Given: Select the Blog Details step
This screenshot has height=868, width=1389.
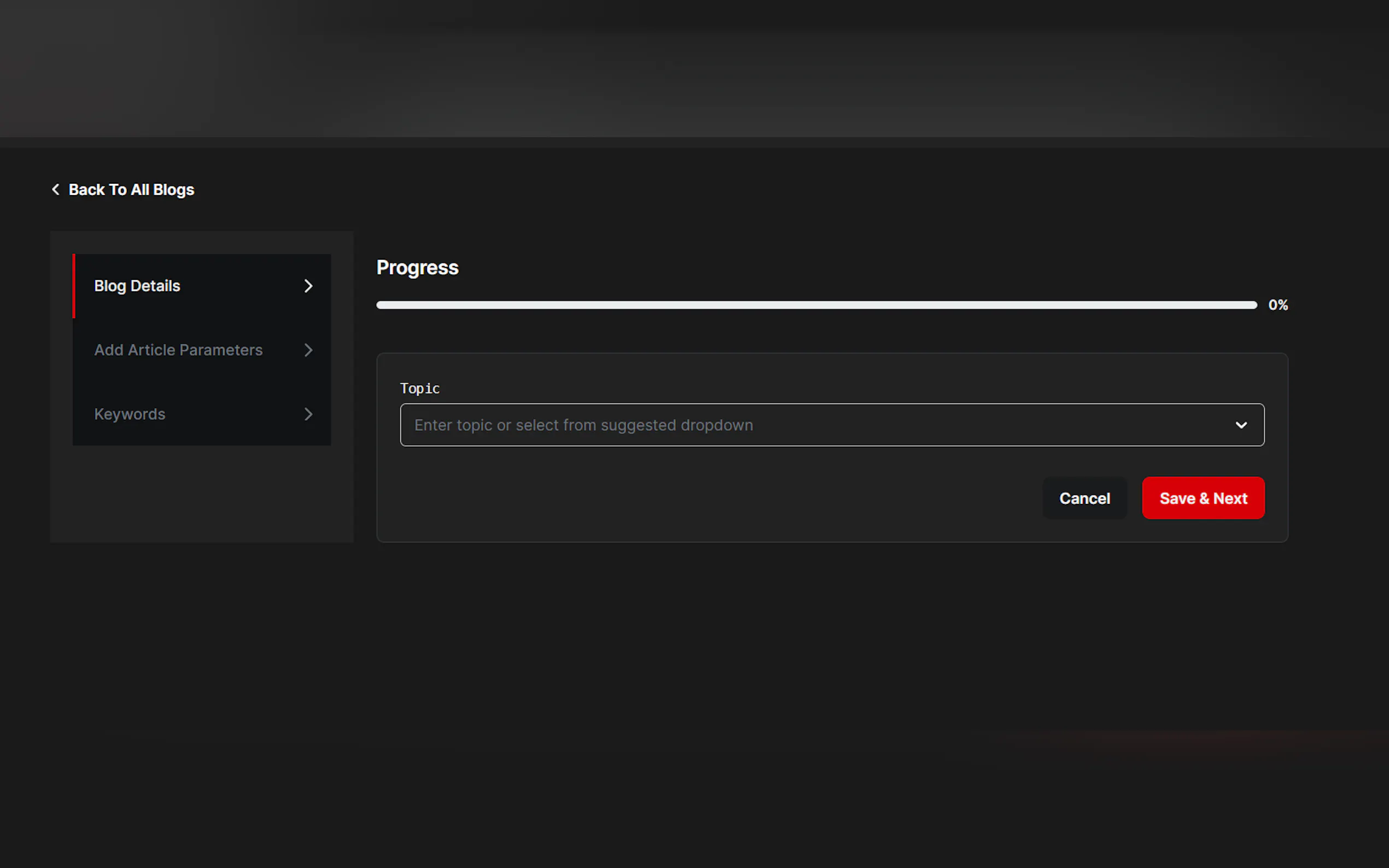Looking at the screenshot, I should (x=137, y=286).
